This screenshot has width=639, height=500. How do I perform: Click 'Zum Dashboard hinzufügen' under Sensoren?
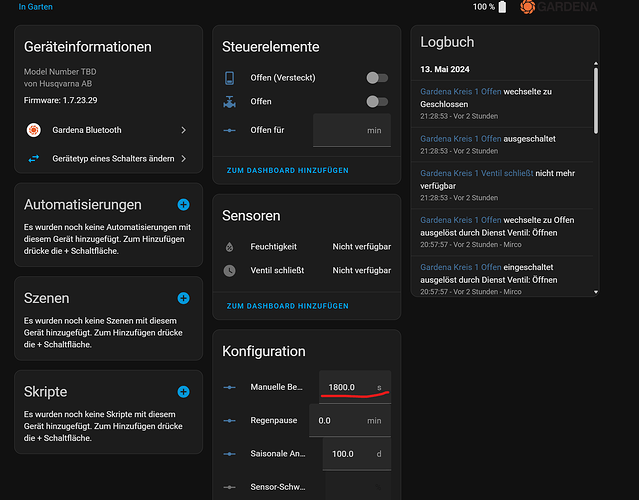(x=288, y=306)
